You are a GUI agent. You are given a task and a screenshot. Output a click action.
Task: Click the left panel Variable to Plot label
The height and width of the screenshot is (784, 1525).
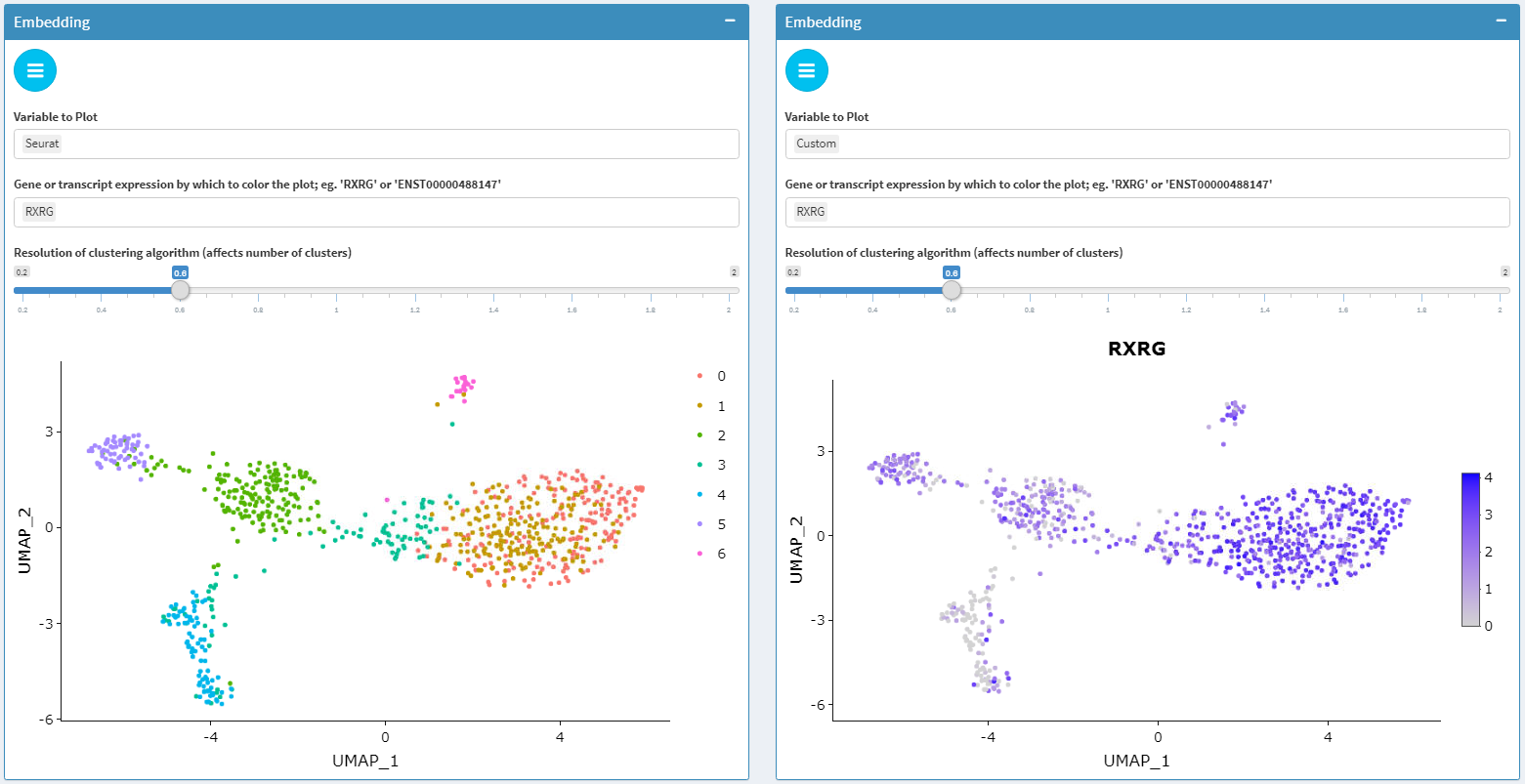[x=56, y=117]
